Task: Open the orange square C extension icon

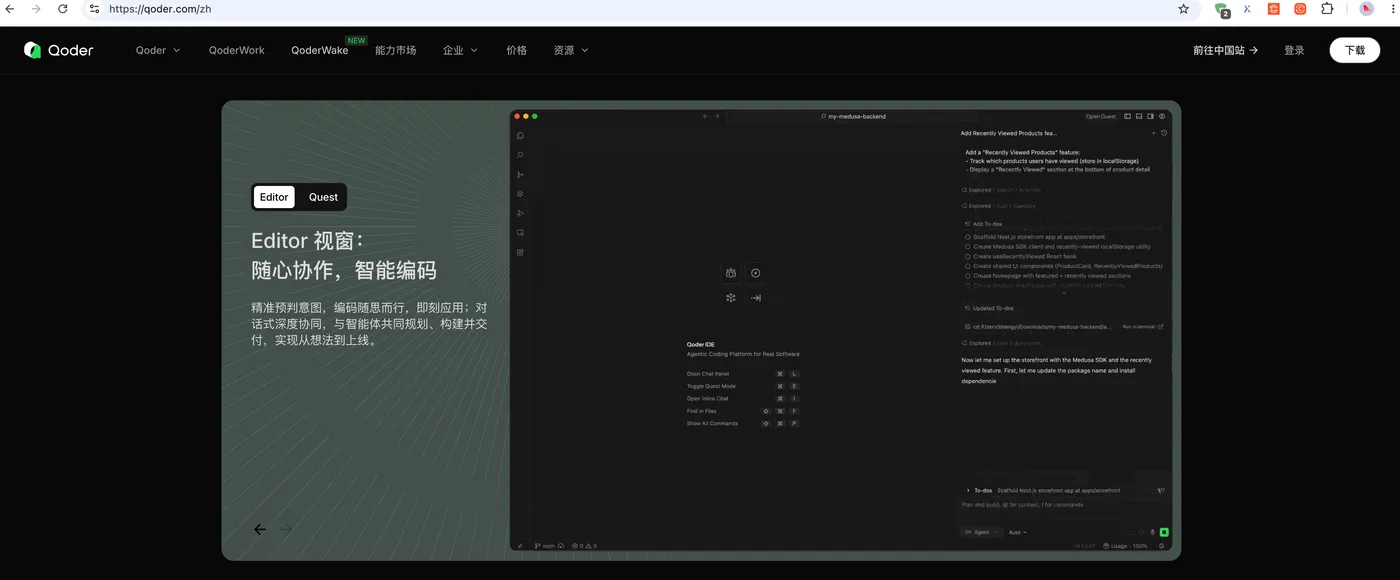Action: pos(1274,9)
